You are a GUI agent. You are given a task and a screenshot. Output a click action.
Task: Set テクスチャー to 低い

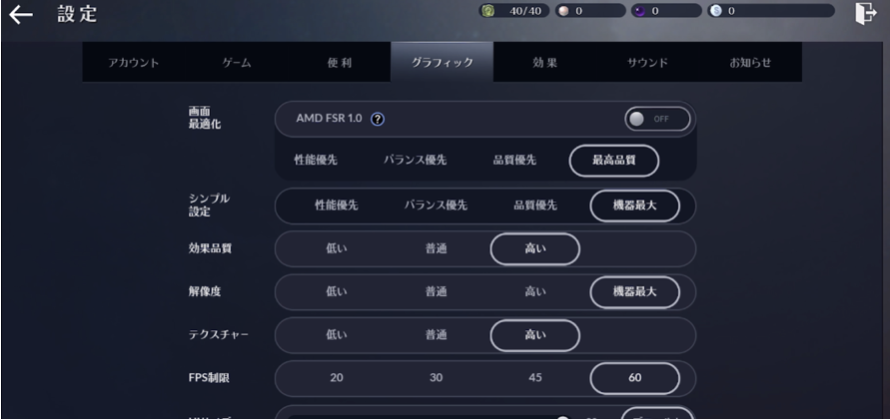[x=336, y=335]
